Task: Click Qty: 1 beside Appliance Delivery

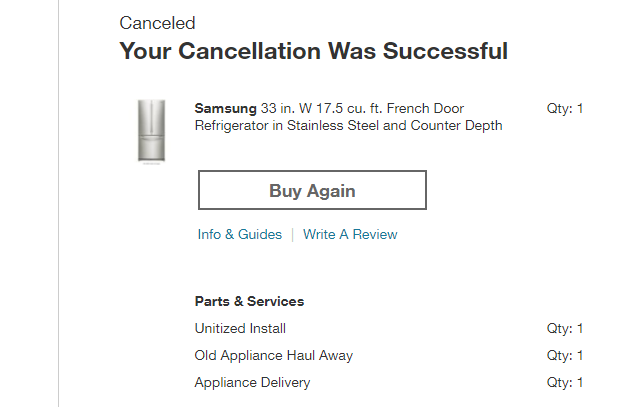Action: tap(564, 382)
